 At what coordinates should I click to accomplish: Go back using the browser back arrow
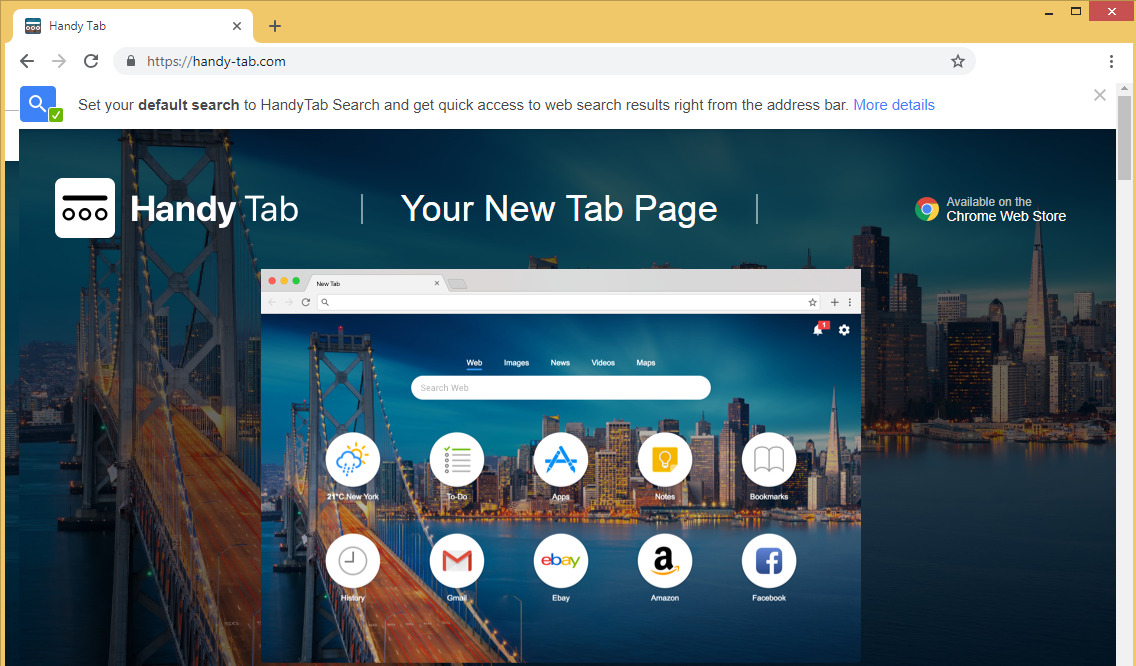coord(27,62)
